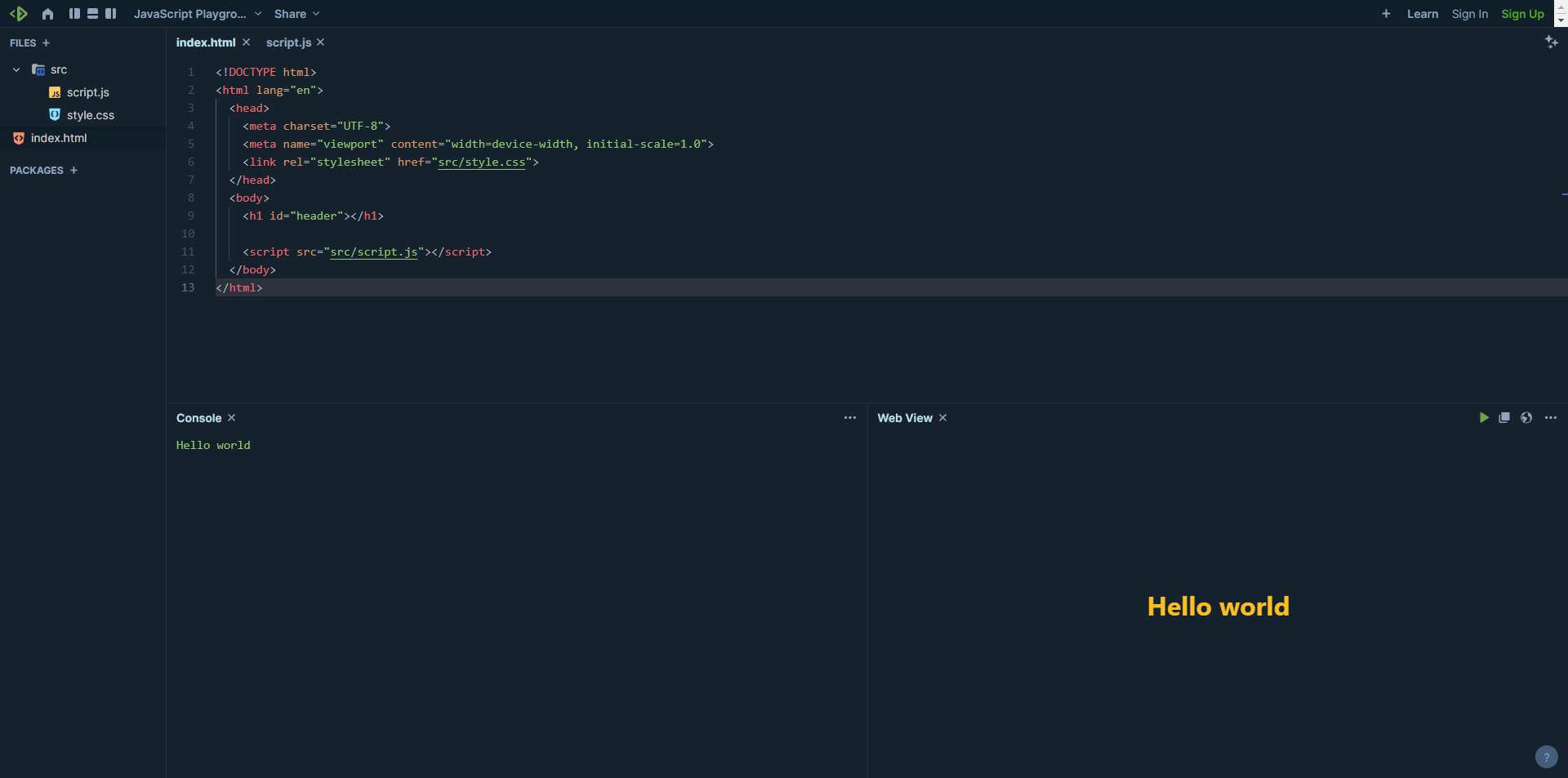Click the src/style.css link in code
The height and width of the screenshot is (778, 1568).
(482, 162)
